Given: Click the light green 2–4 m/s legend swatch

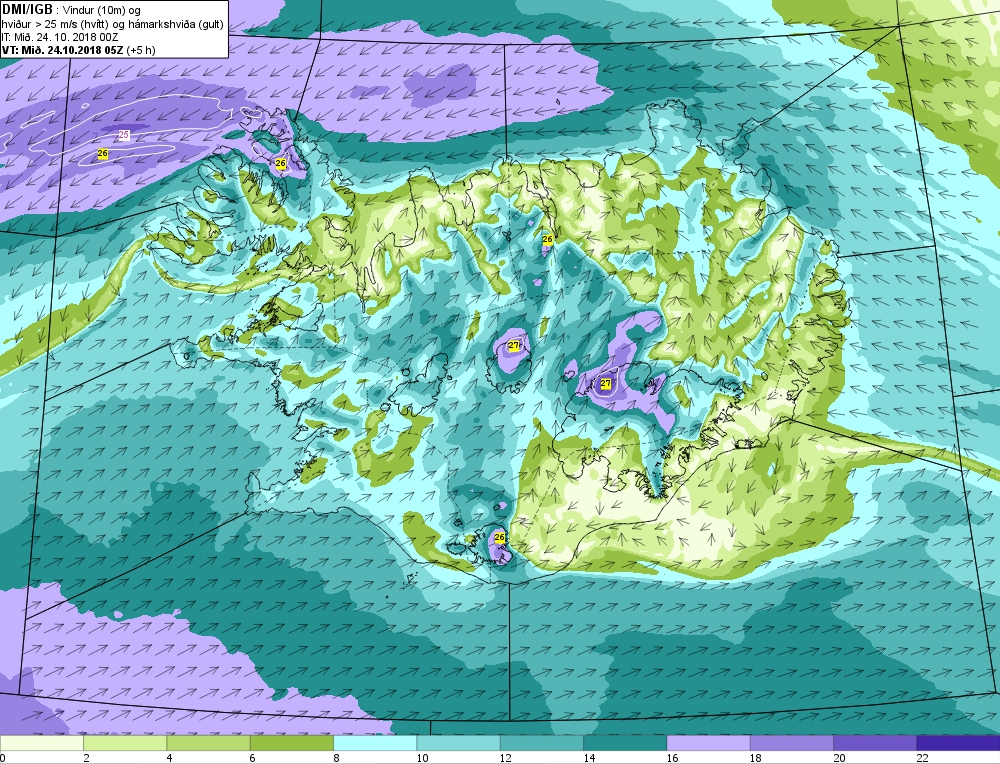Looking at the screenshot, I should (x=125, y=743).
